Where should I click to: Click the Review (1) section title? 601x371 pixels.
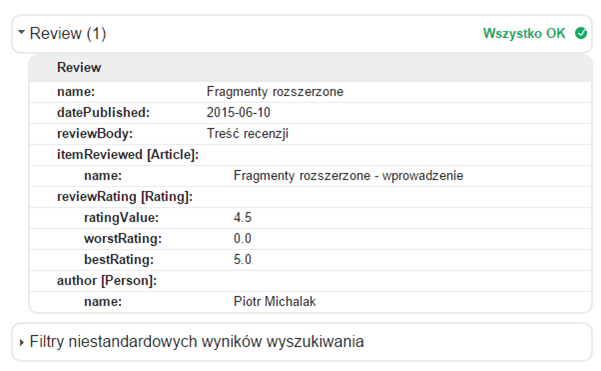point(68,33)
